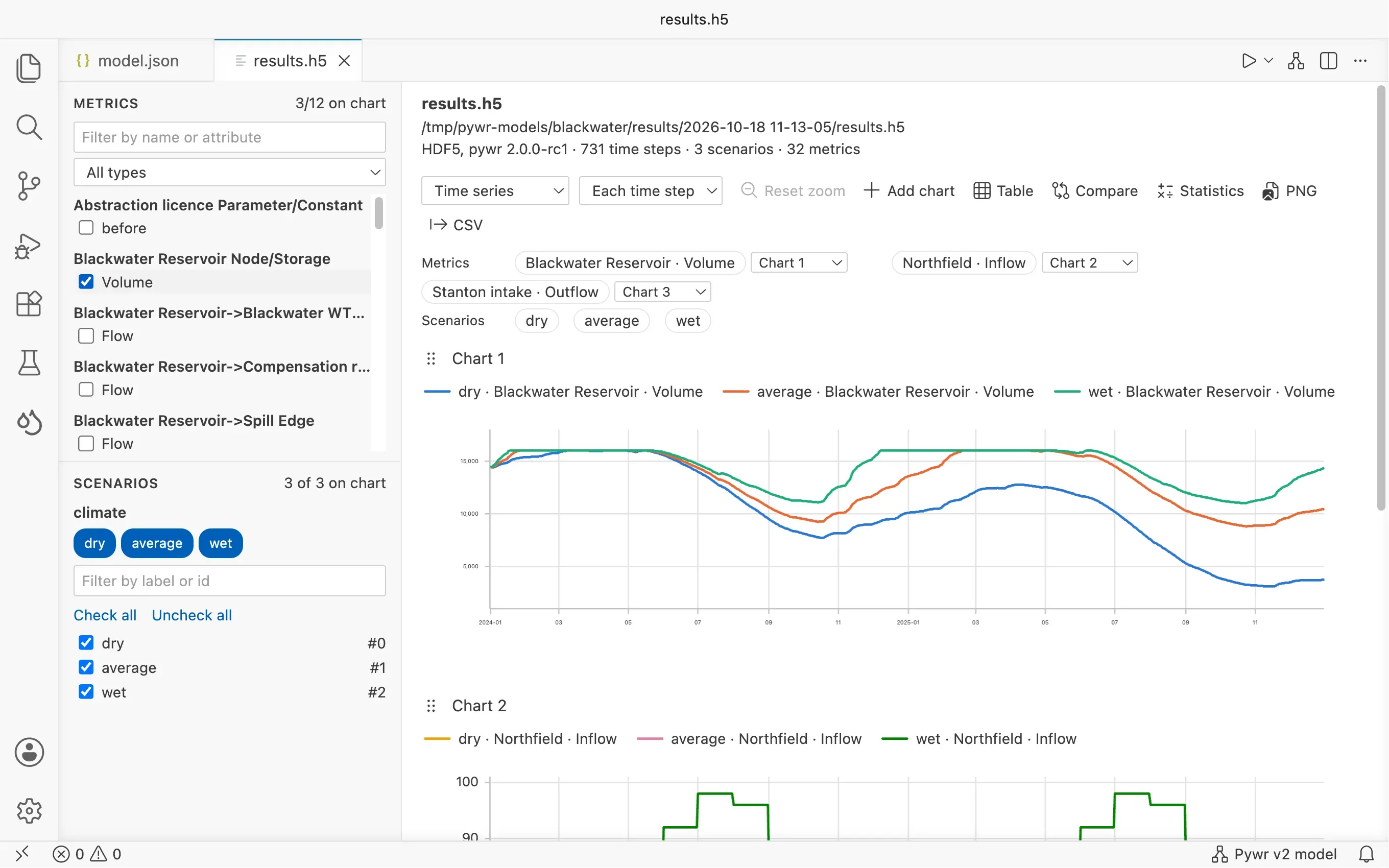Viewport: 1389px width, 868px height.
Task: Click Check all link
Action: pos(105,615)
